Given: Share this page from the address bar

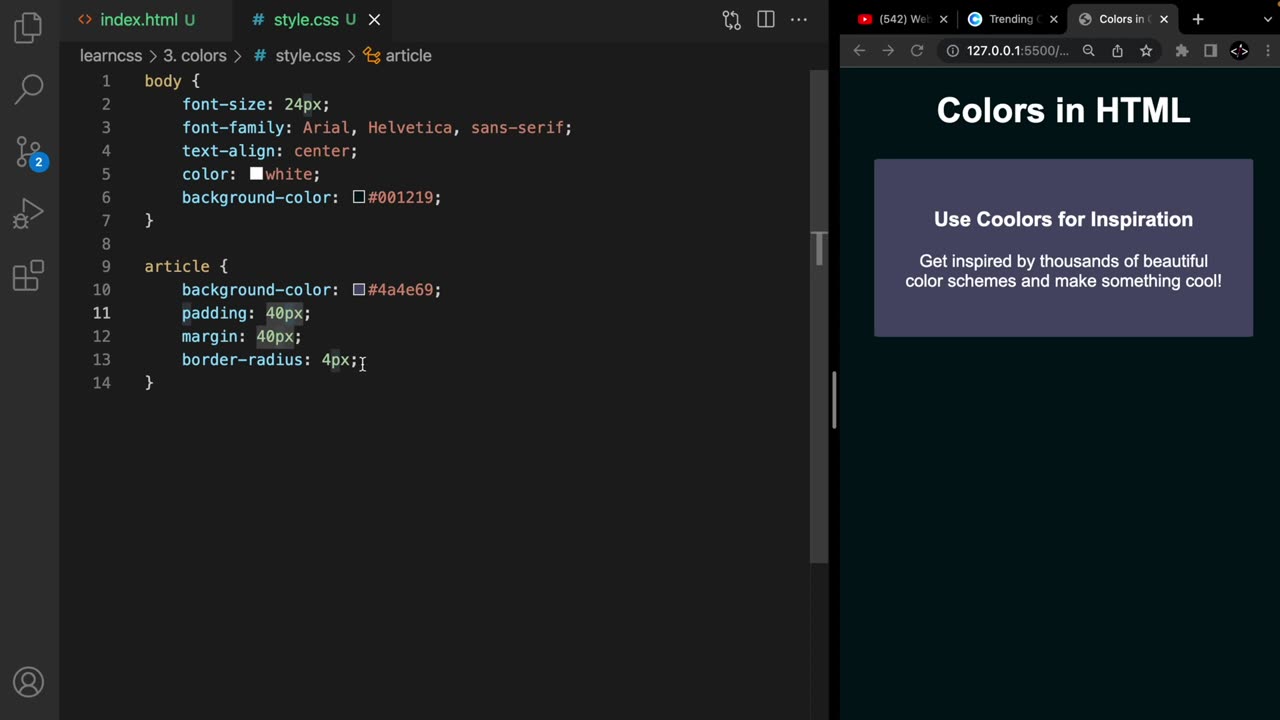Looking at the screenshot, I should [x=1118, y=51].
